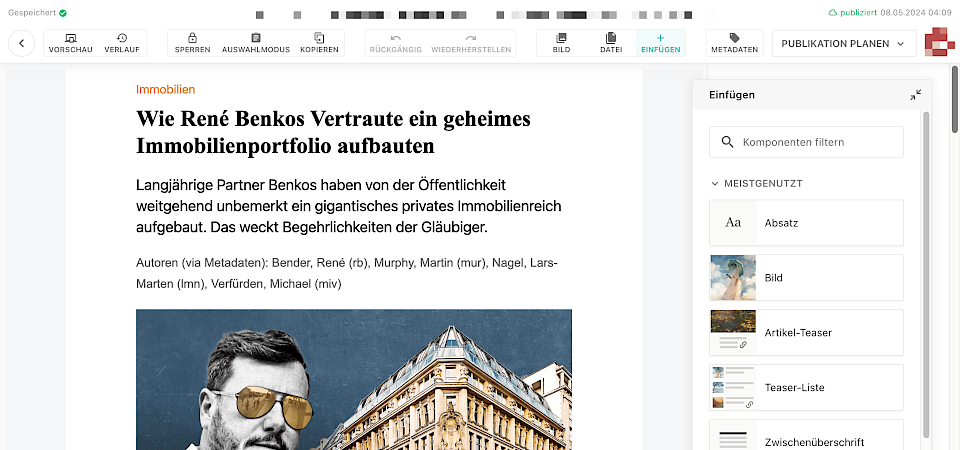The image size is (960, 450).
Task: Click the Datei file button
Action: (x=611, y=43)
